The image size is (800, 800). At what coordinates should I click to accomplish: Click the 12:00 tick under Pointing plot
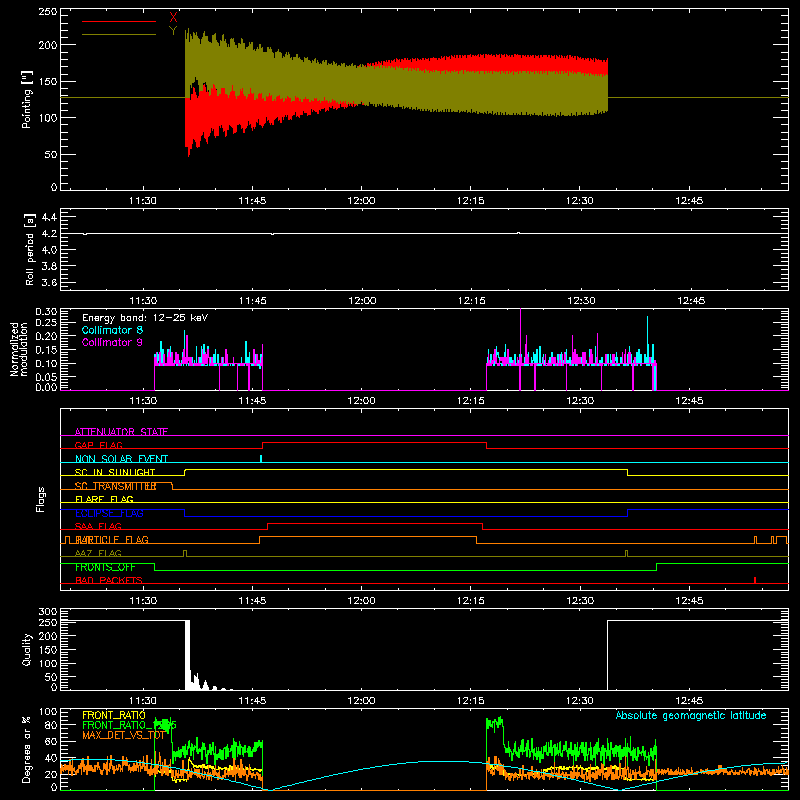361,201
